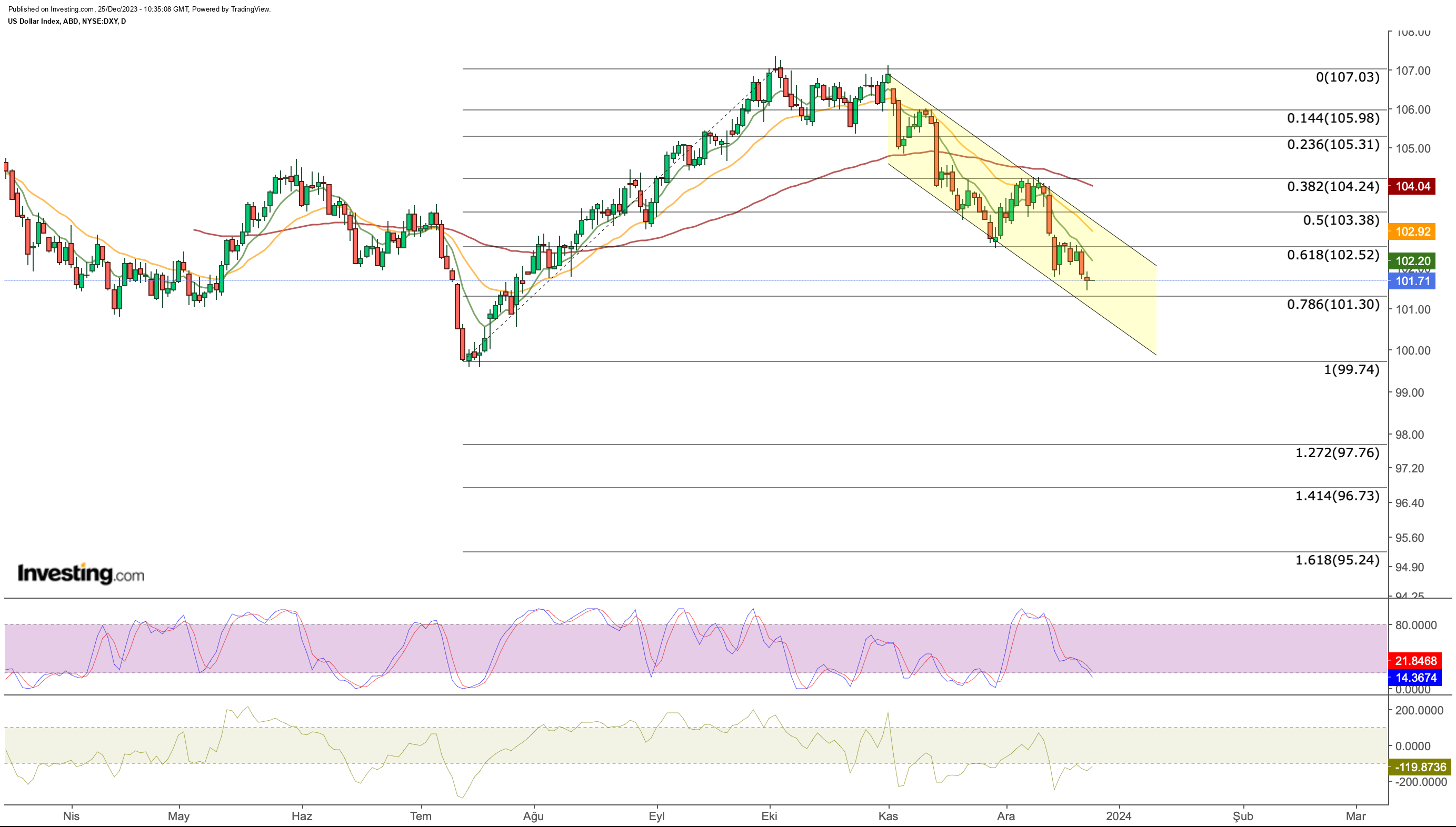Select the 102.92 orange moving-average price tag
This screenshot has height=827, width=1456.
coord(1412,231)
